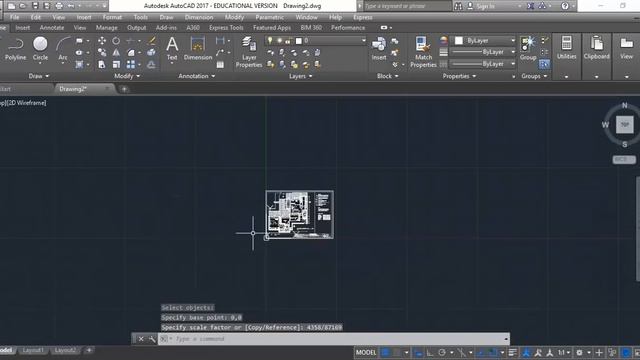Add a new layout with plus button
Screen dimensions: 640x360
click(89, 350)
